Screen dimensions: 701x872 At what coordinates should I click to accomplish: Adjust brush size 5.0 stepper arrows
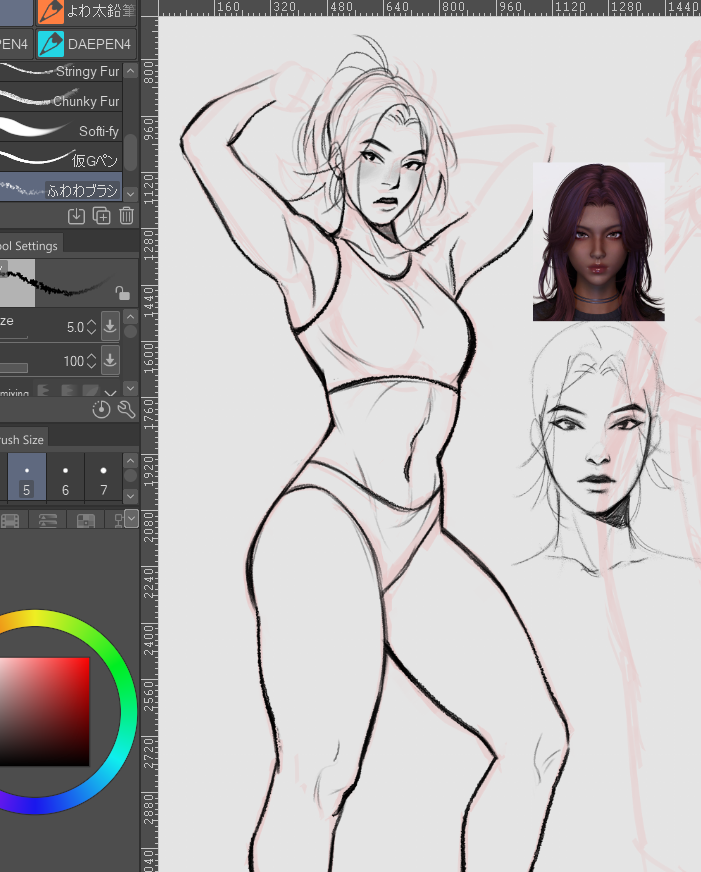[92, 328]
